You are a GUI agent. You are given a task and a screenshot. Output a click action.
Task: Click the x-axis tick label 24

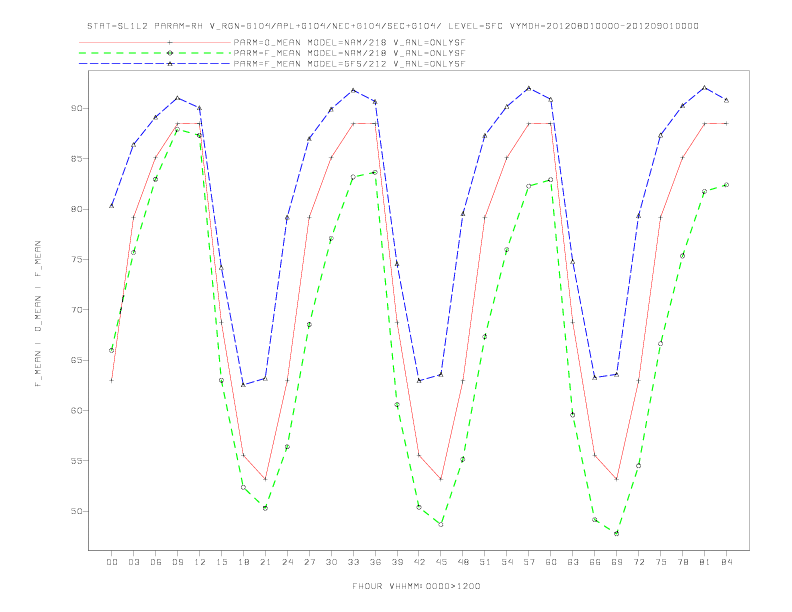tap(287, 562)
